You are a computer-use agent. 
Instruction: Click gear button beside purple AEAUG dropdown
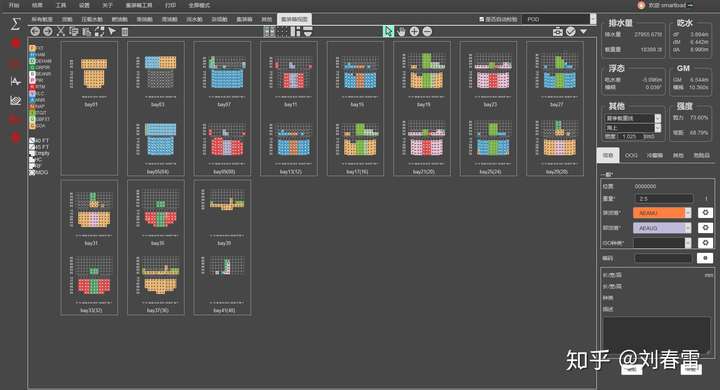tap(705, 228)
